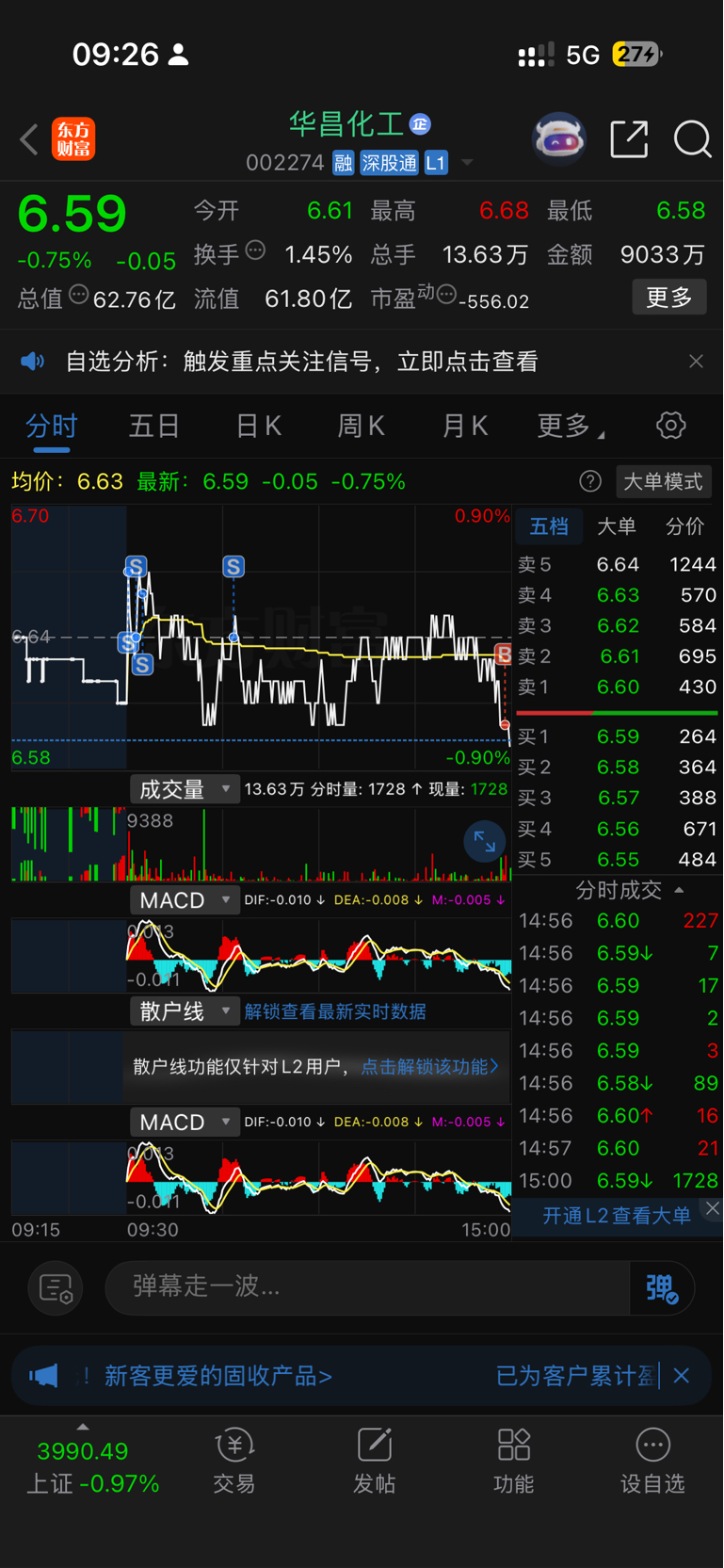Tap the back arrow icon
The image size is (724, 1568).
pos(29,139)
